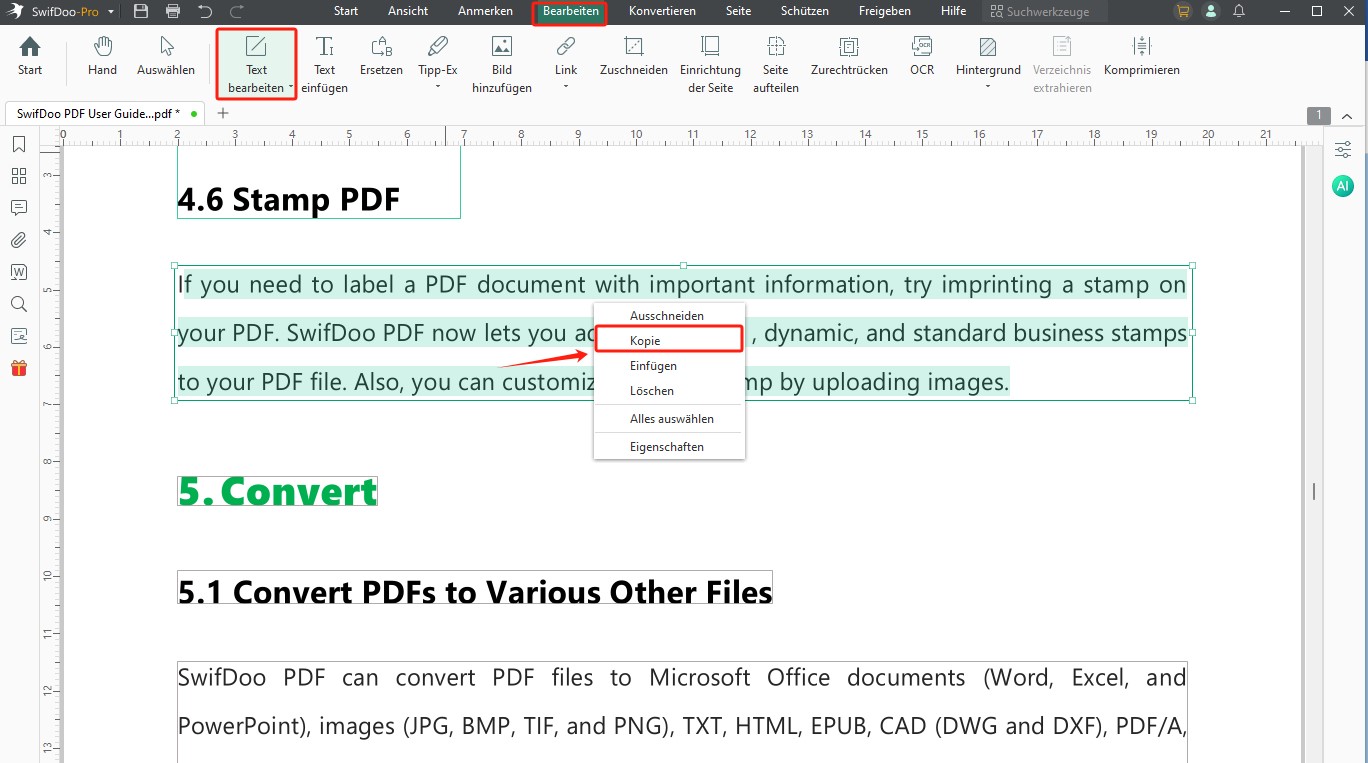This screenshot has width=1368, height=763.
Task: Open the Hintergrund background tool
Action: pos(988,56)
